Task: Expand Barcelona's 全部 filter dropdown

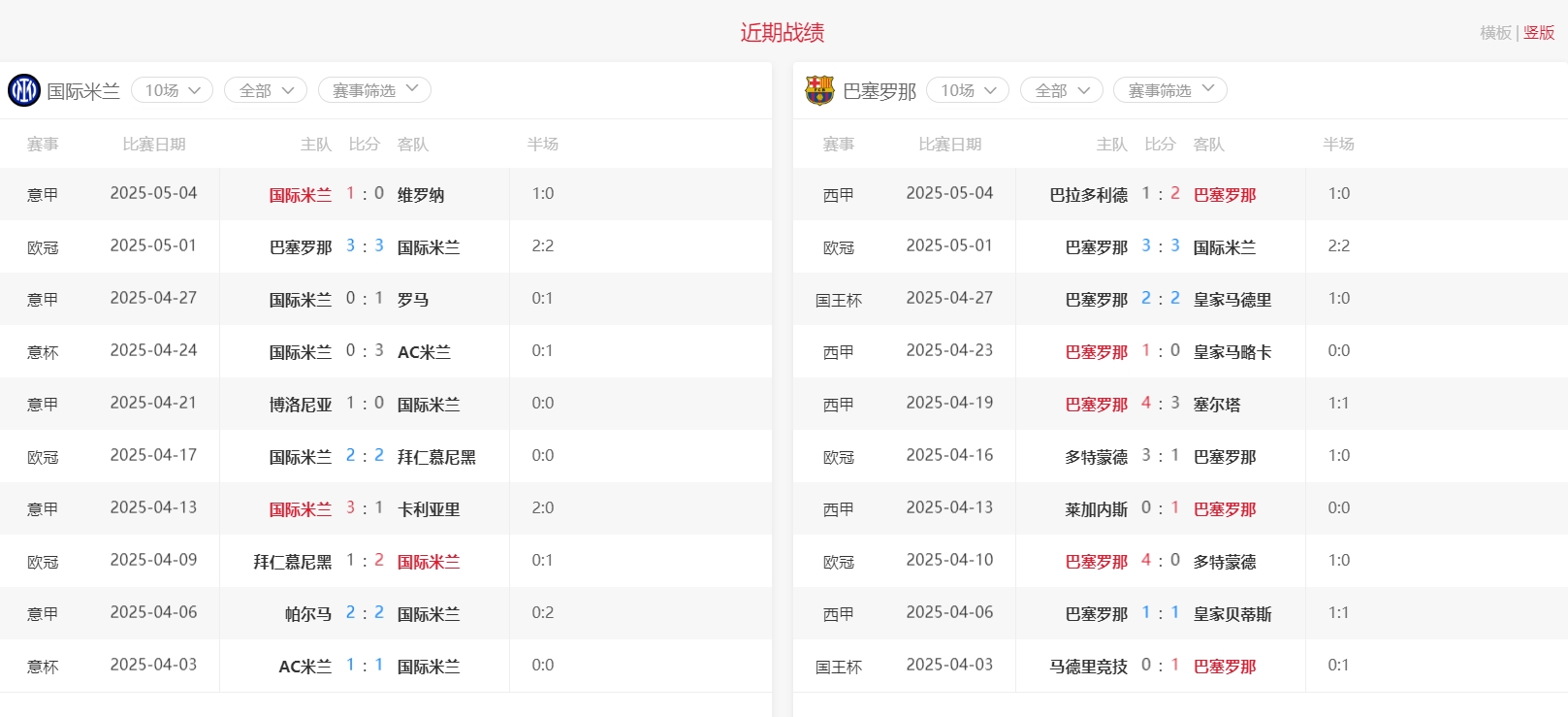Action: click(1062, 90)
